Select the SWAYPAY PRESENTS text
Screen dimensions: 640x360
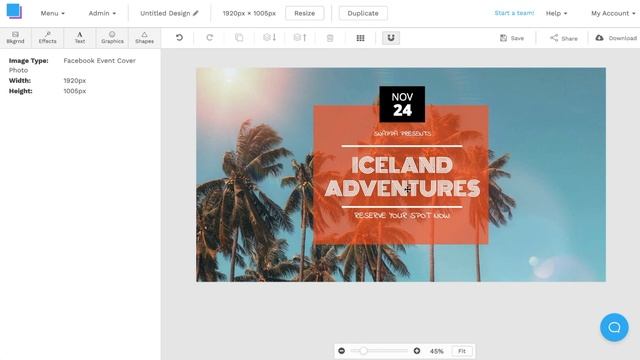tap(402, 133)
